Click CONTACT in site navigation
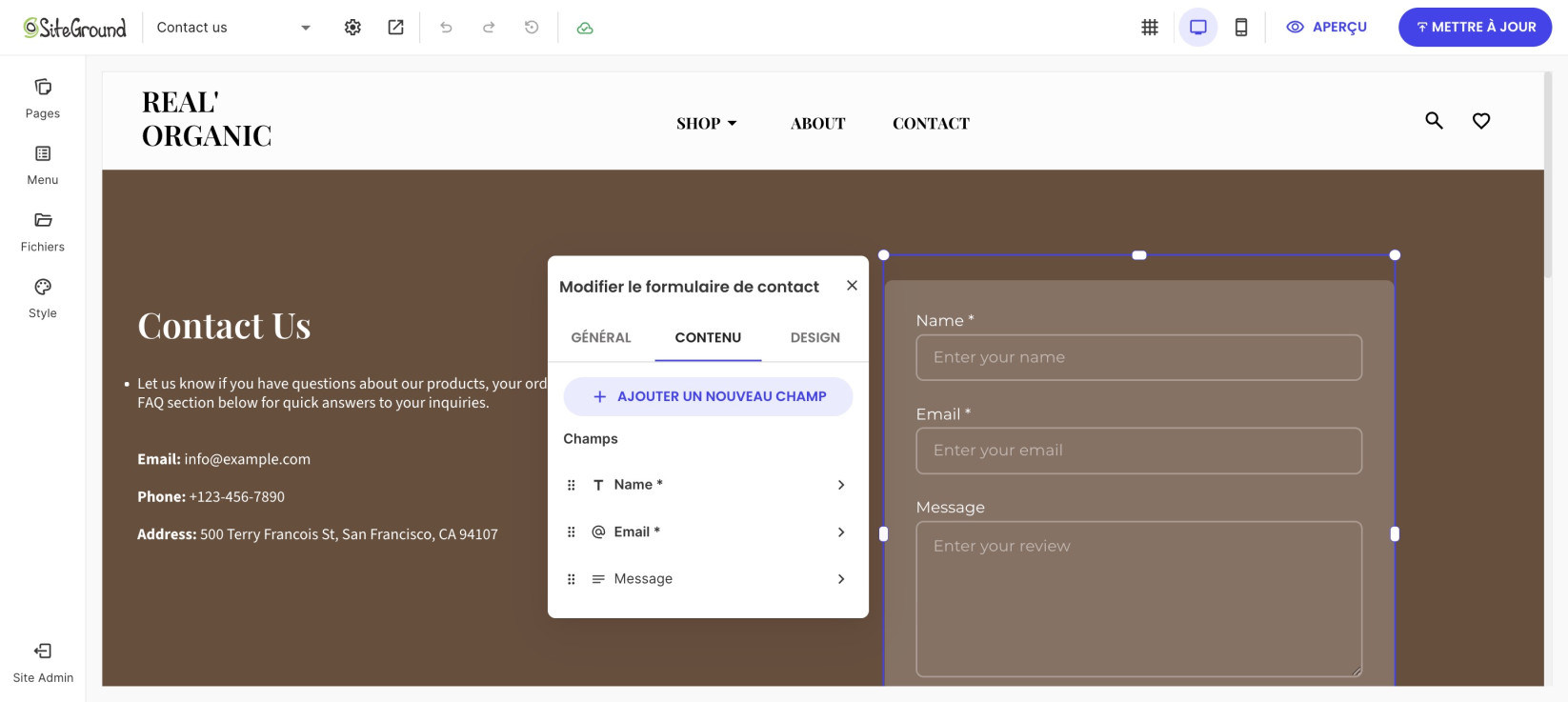The height and width of the screenshot is (702, 1568). click(931, 124)
